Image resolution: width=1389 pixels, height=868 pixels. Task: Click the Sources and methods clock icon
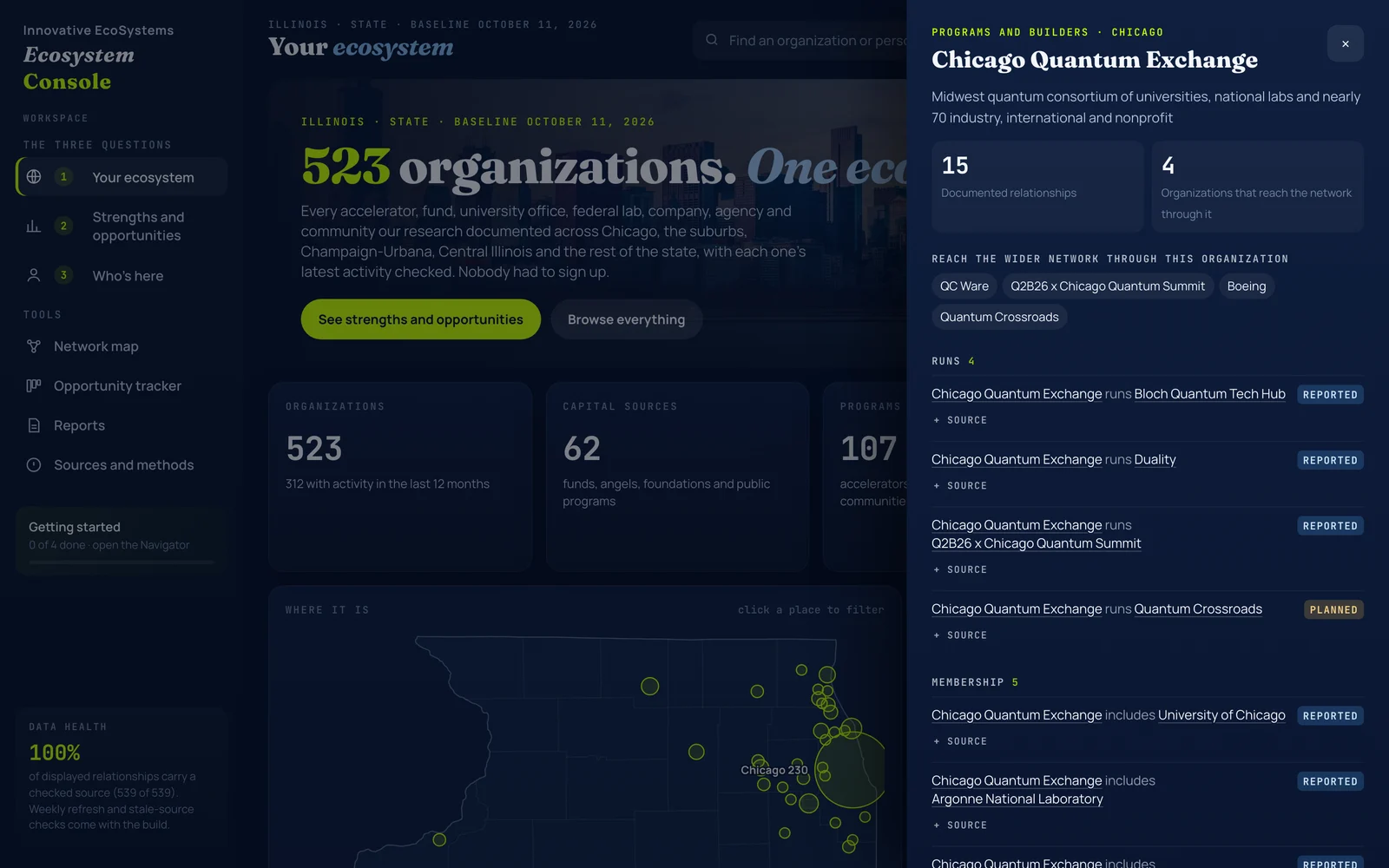click(34, 464)
